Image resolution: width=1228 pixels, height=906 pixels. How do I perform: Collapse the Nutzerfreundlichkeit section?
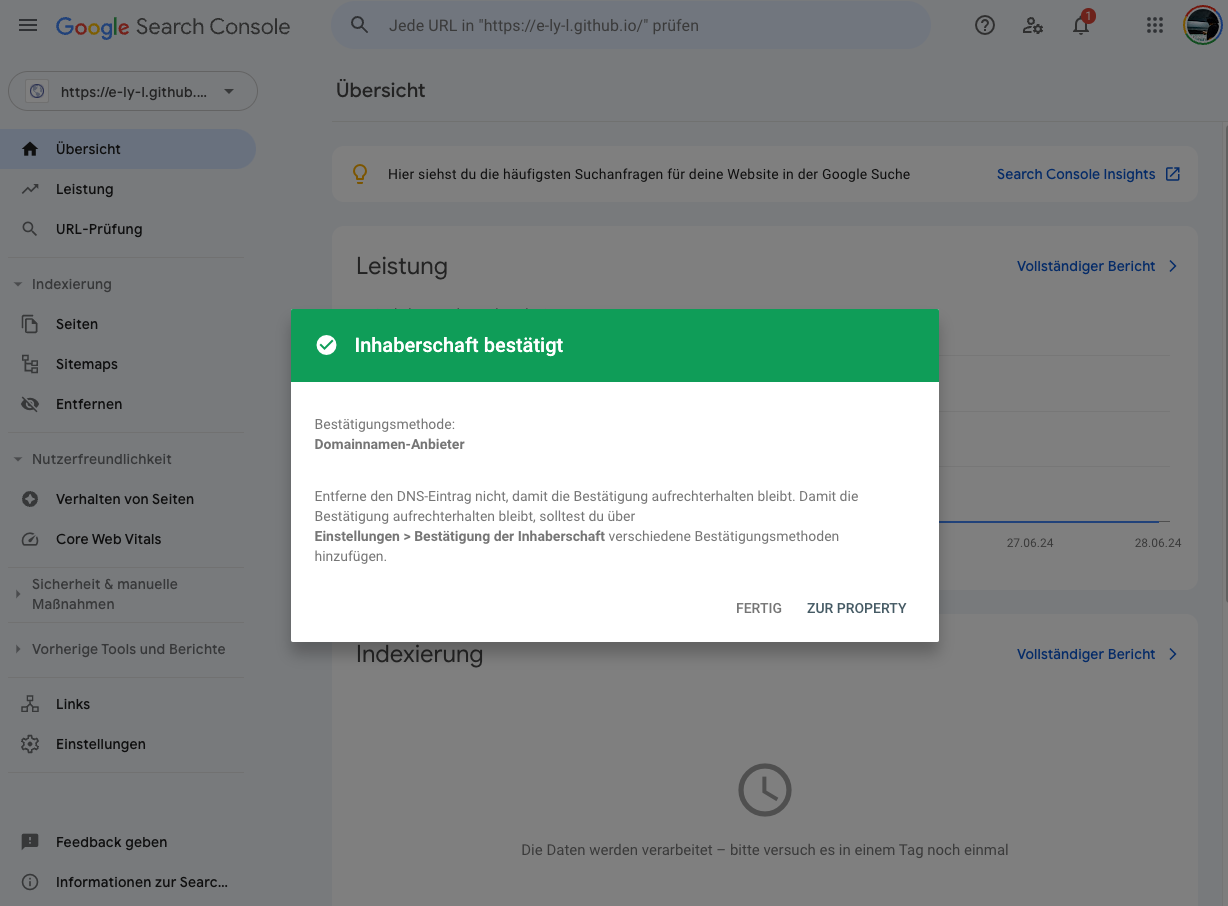[18, 460]
